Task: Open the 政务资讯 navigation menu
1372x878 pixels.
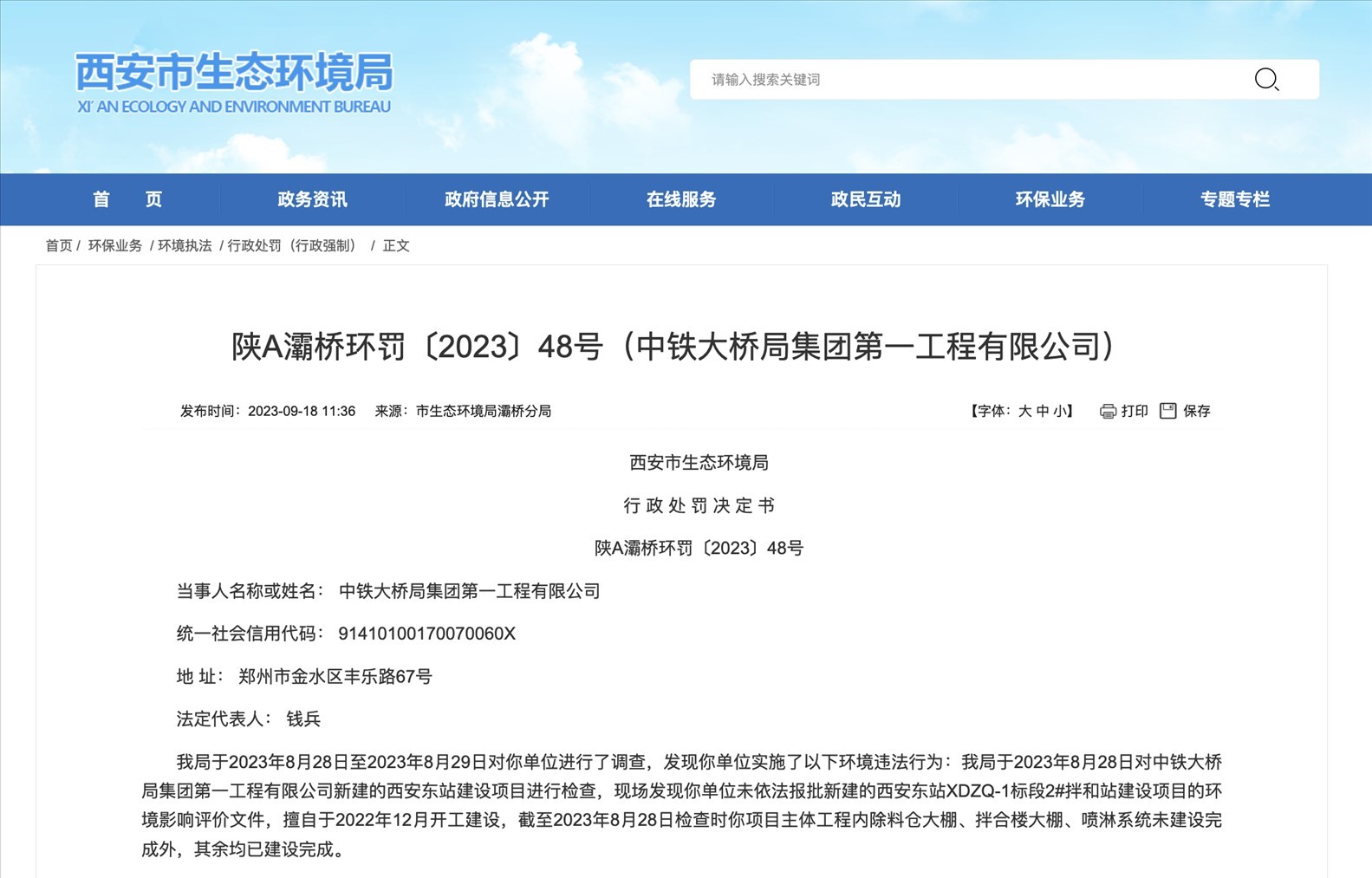Action: click(312, 199)
